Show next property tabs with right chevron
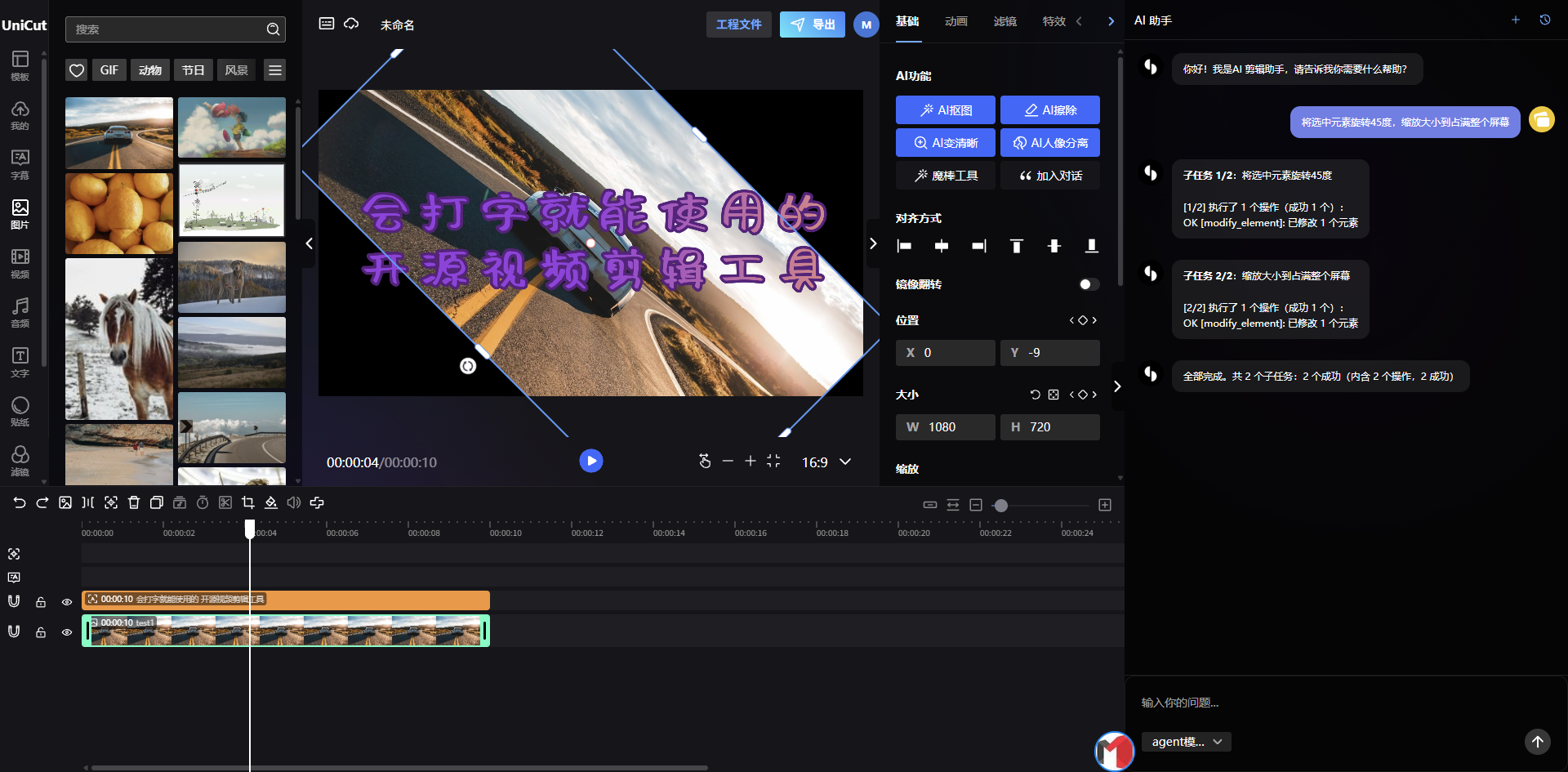1568x772 pixels. click(x=1111, y=21)
